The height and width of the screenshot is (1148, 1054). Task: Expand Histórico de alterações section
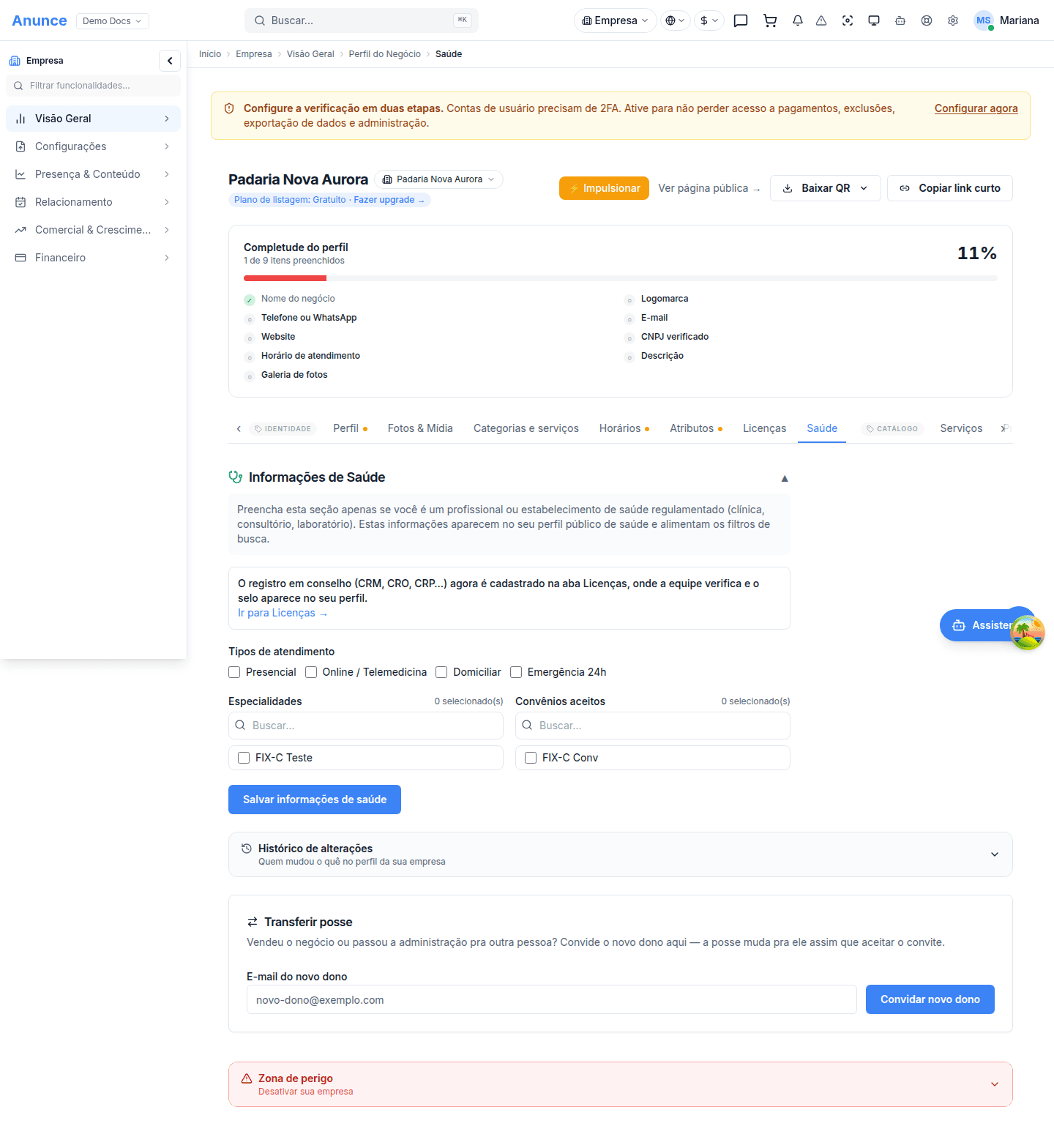pos(621,854)
